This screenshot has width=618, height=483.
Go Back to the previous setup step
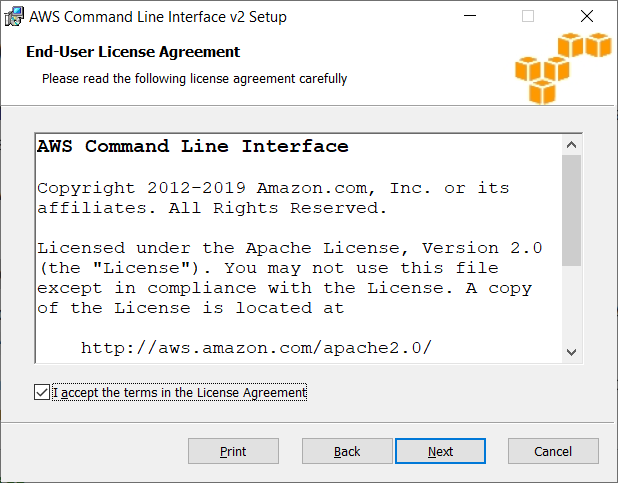[347, 451]
